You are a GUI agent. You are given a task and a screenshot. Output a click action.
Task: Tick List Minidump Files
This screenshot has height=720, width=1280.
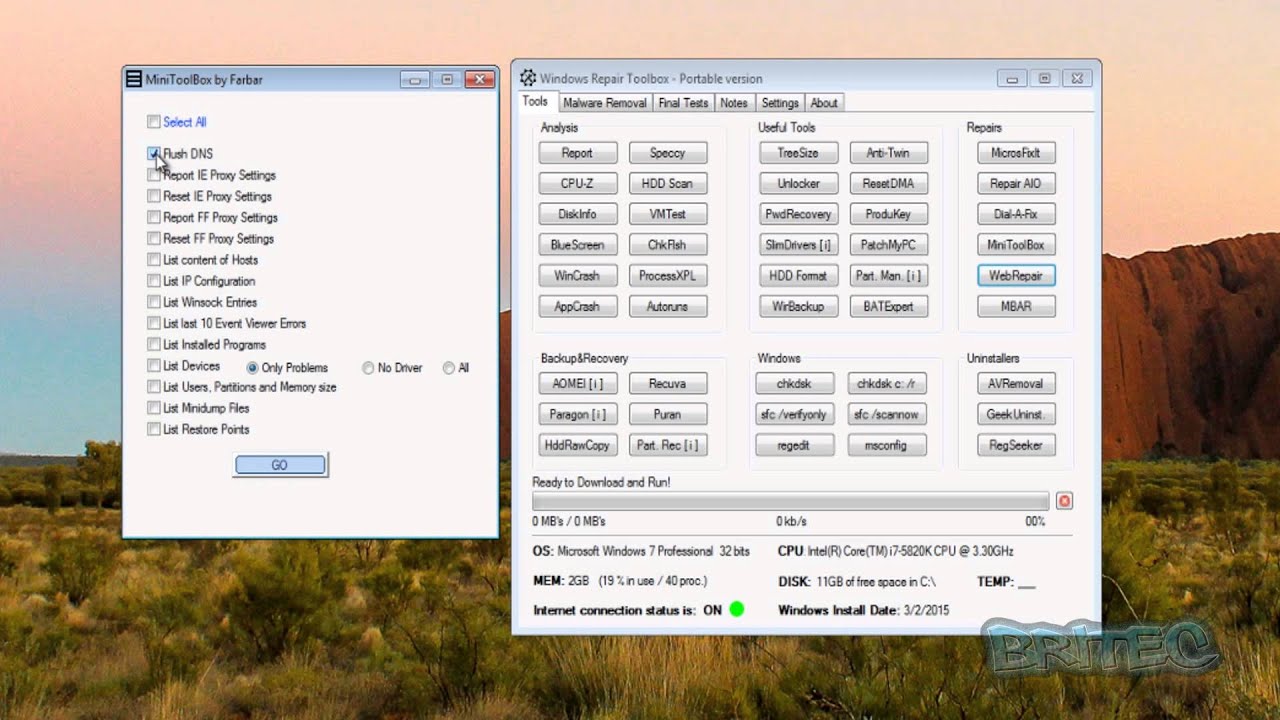point(153,408)
